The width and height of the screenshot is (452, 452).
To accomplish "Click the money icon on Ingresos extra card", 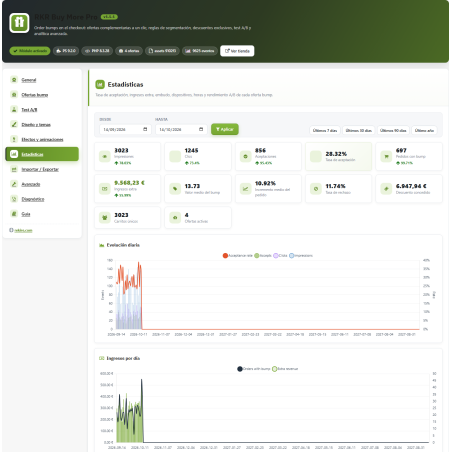I will [x=105, y=189].
